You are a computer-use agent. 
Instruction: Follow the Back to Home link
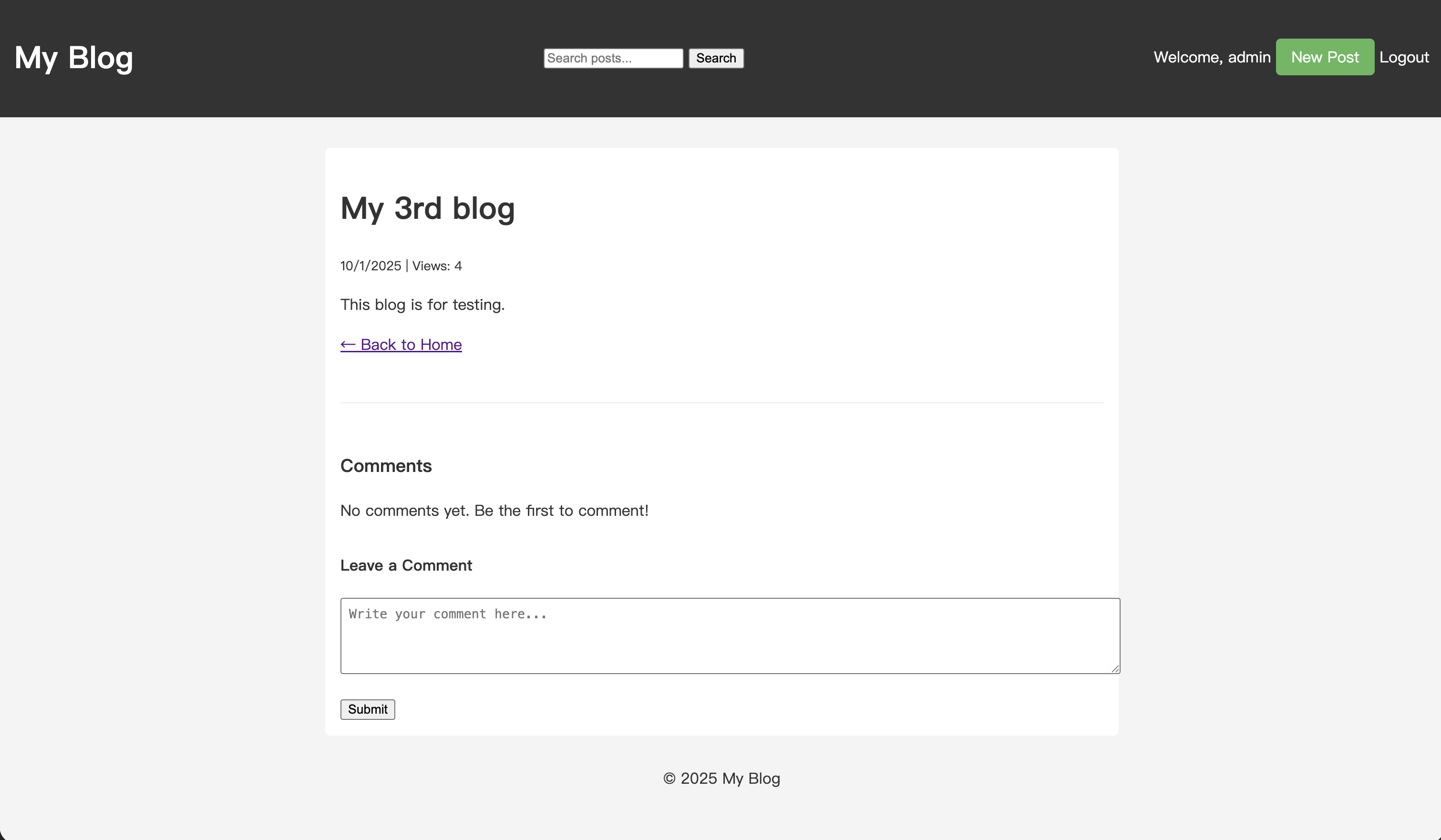(x=411, y=345)
